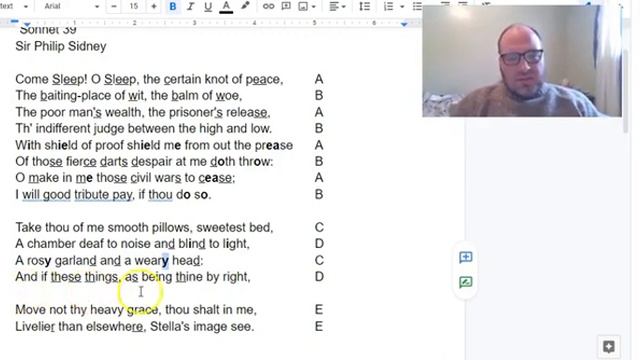Open the Explore button in the bottom corner
The width and height of the screenshot is (640, 360).
pyautogui.click(x=609, y=347)
